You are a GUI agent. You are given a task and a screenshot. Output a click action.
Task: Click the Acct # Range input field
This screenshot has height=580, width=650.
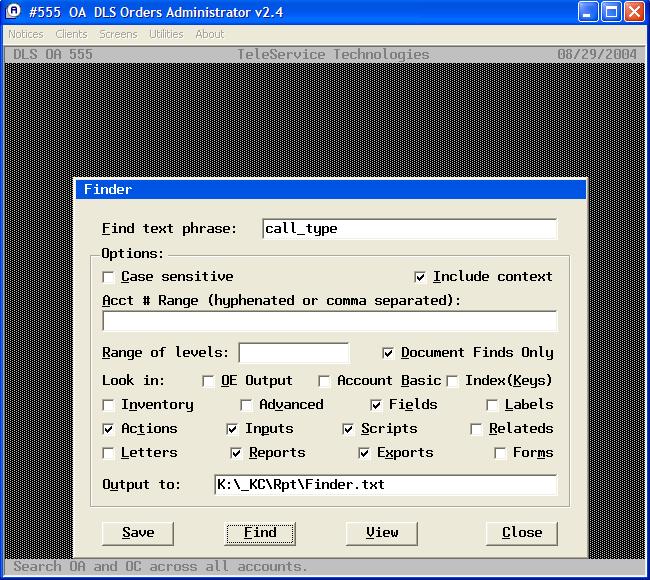coord(330,321)
